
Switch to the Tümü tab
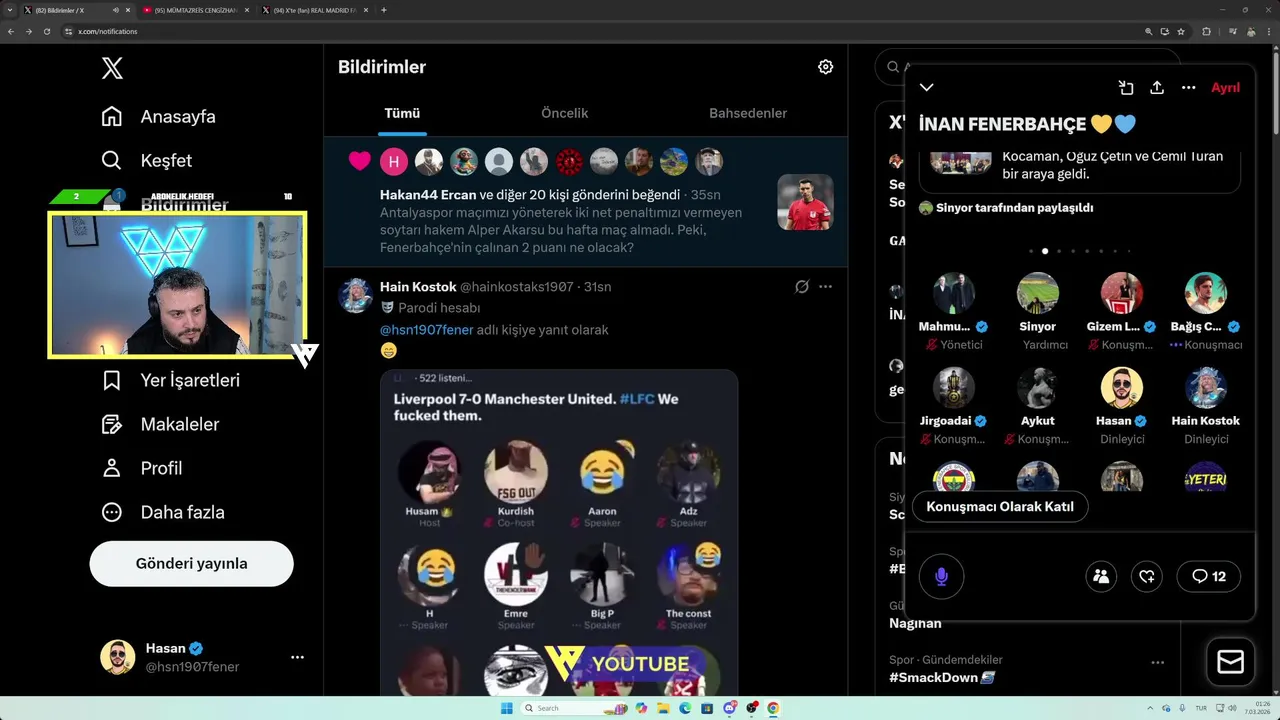[402, 113]
